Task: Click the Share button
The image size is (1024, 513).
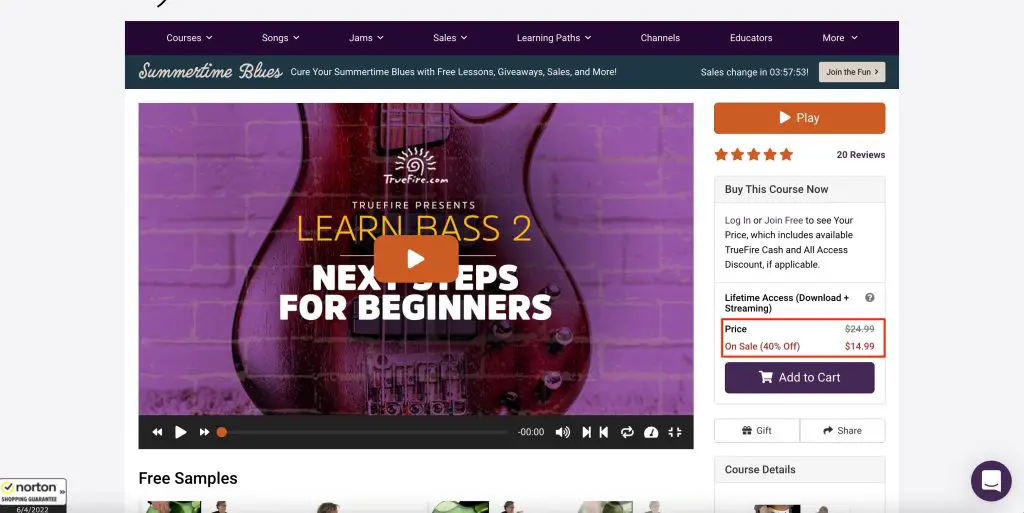Action: (842, 431)
